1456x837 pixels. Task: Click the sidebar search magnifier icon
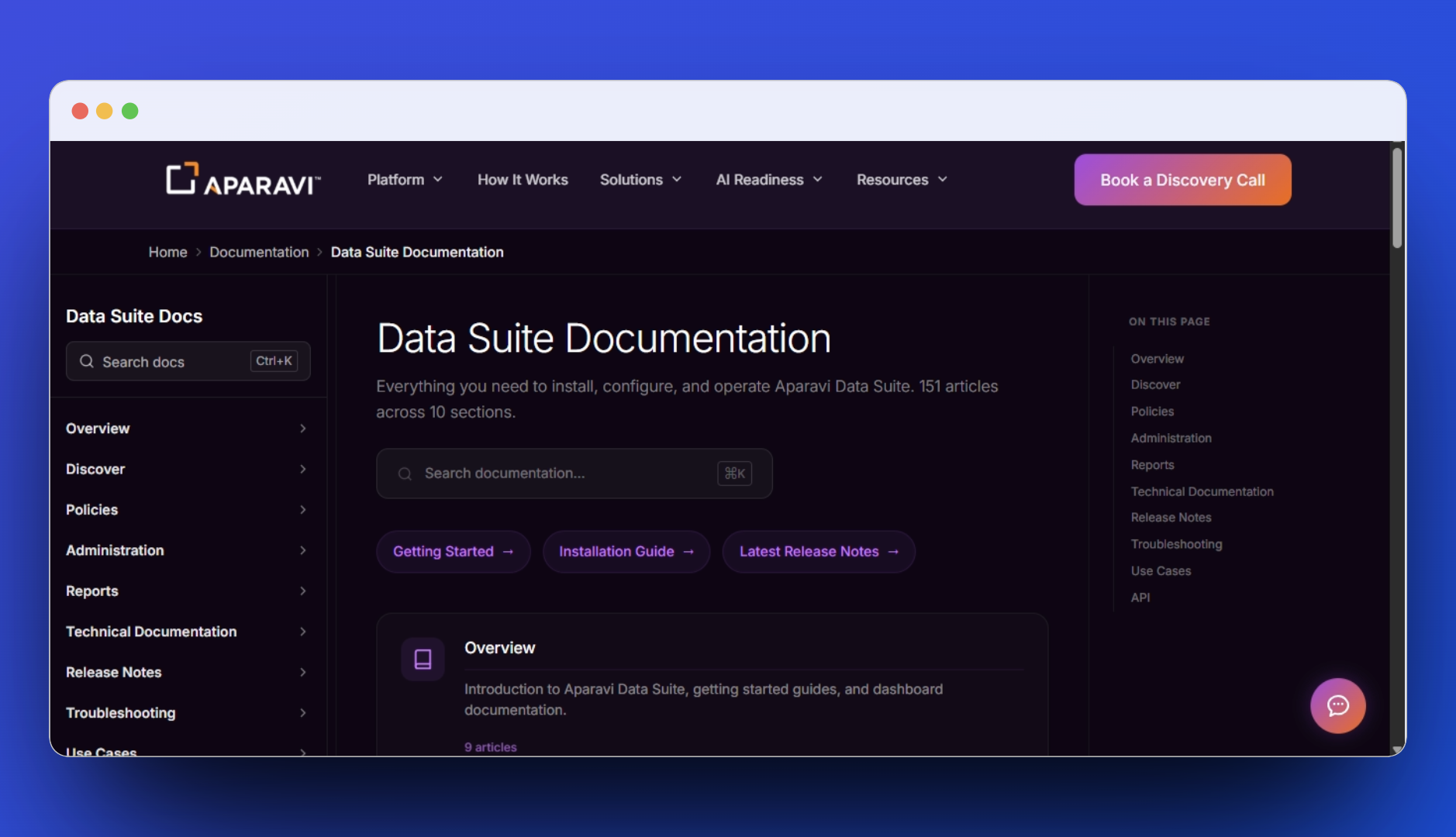coord(87,361)
